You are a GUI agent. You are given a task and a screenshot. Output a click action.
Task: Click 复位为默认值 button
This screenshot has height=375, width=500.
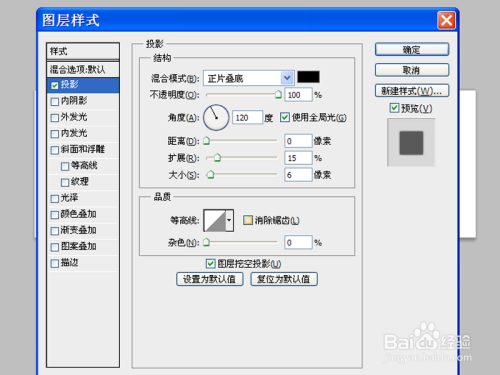pyautogui.click(x=284, y=279)
